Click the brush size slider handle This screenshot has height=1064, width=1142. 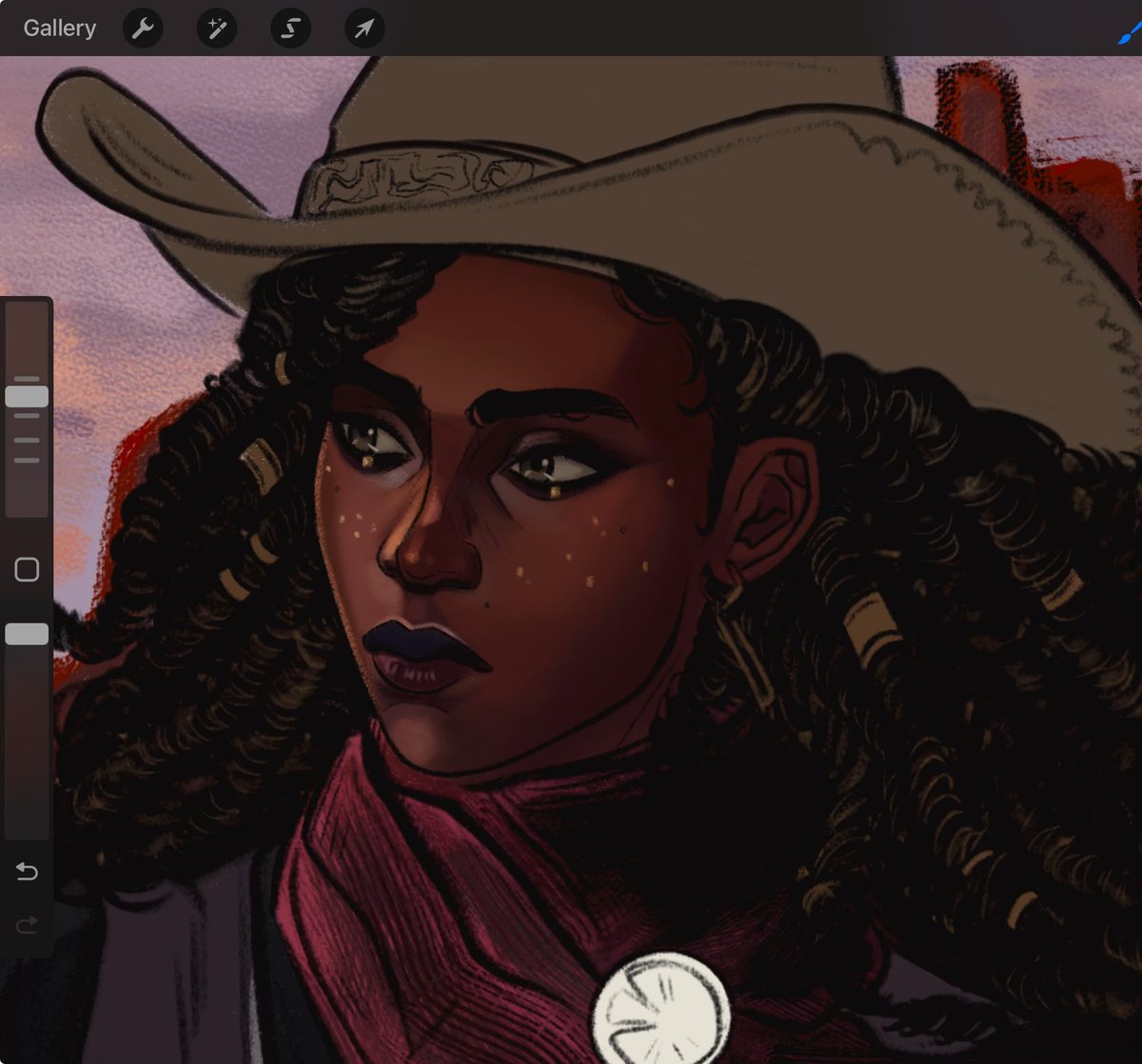(27, 397)
